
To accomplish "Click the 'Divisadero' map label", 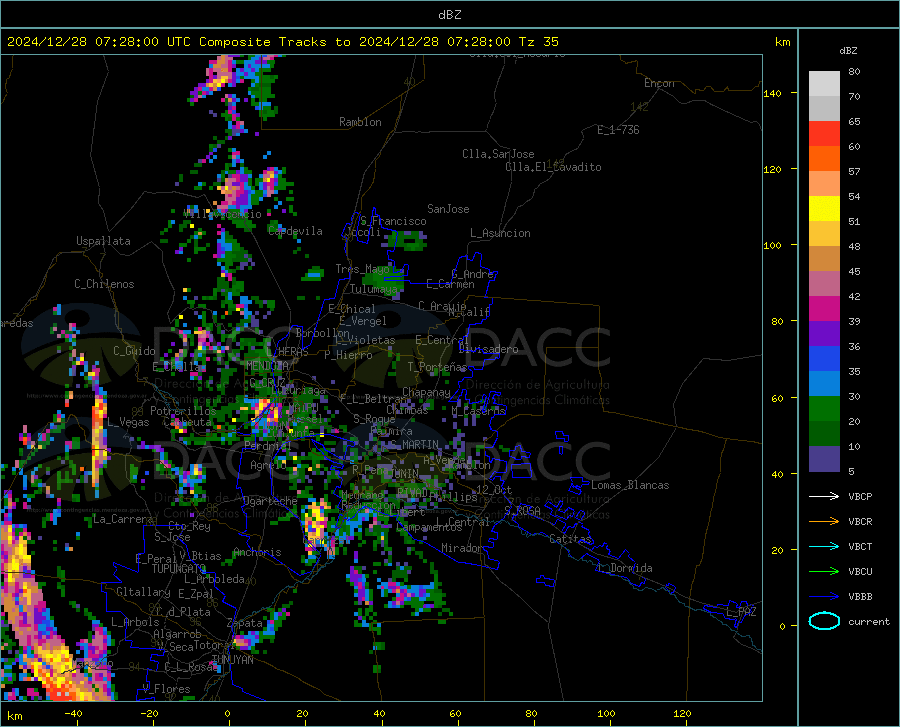I will (488, 349).
